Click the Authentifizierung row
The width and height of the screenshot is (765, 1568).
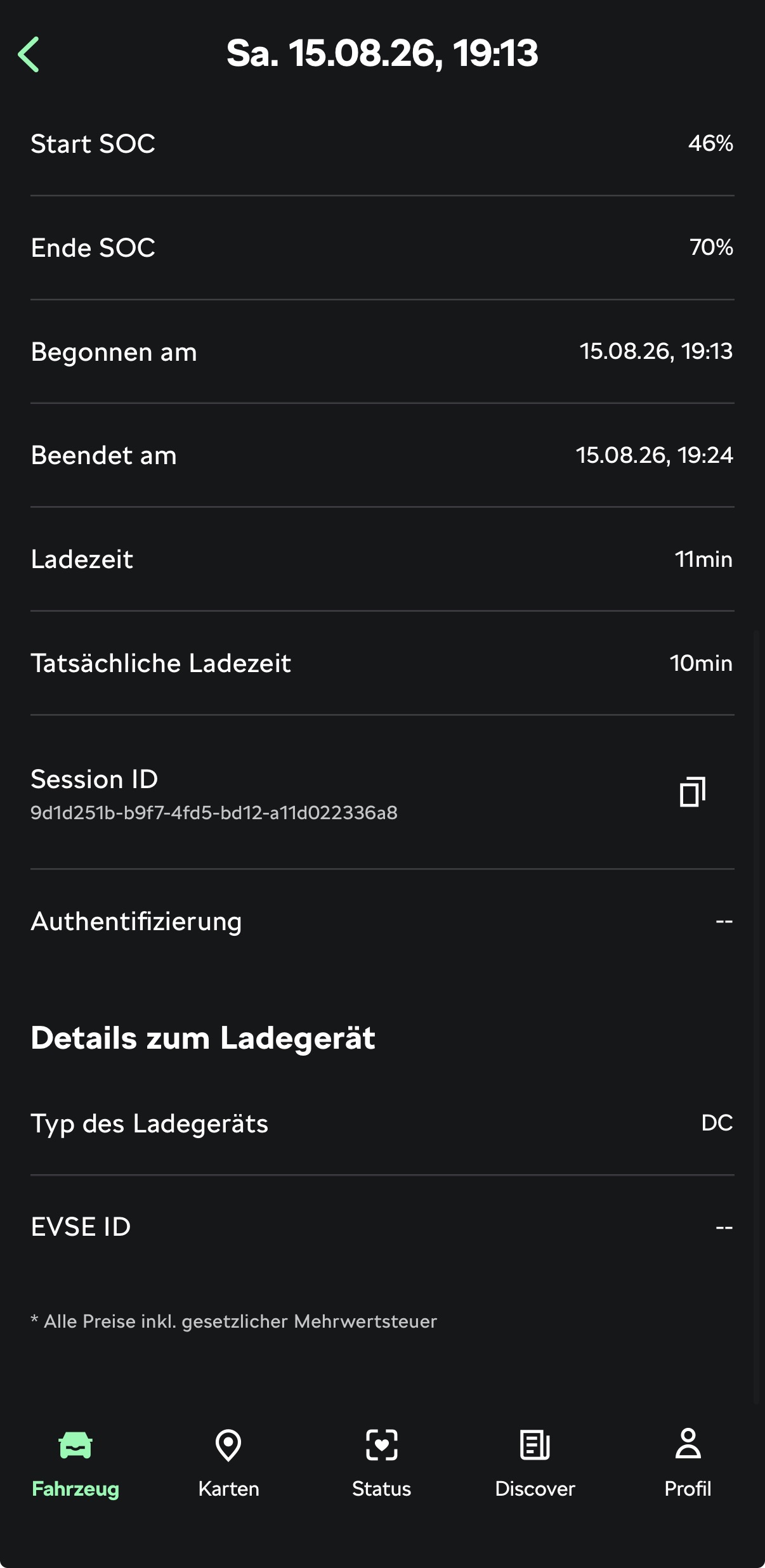pyautogui.click(x=383, y=921)
